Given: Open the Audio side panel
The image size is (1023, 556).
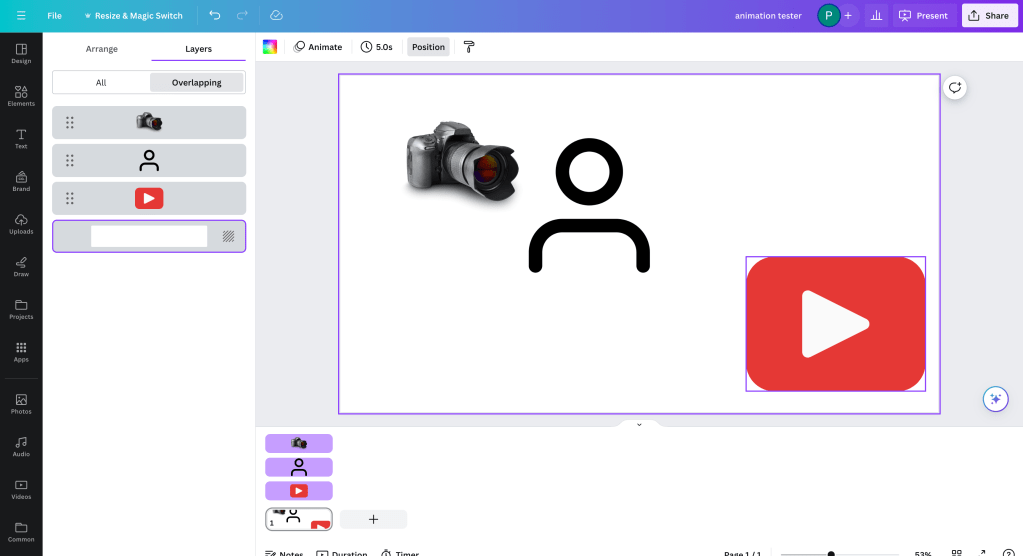Looking at the screenshot, I should (x=21, y=446).
